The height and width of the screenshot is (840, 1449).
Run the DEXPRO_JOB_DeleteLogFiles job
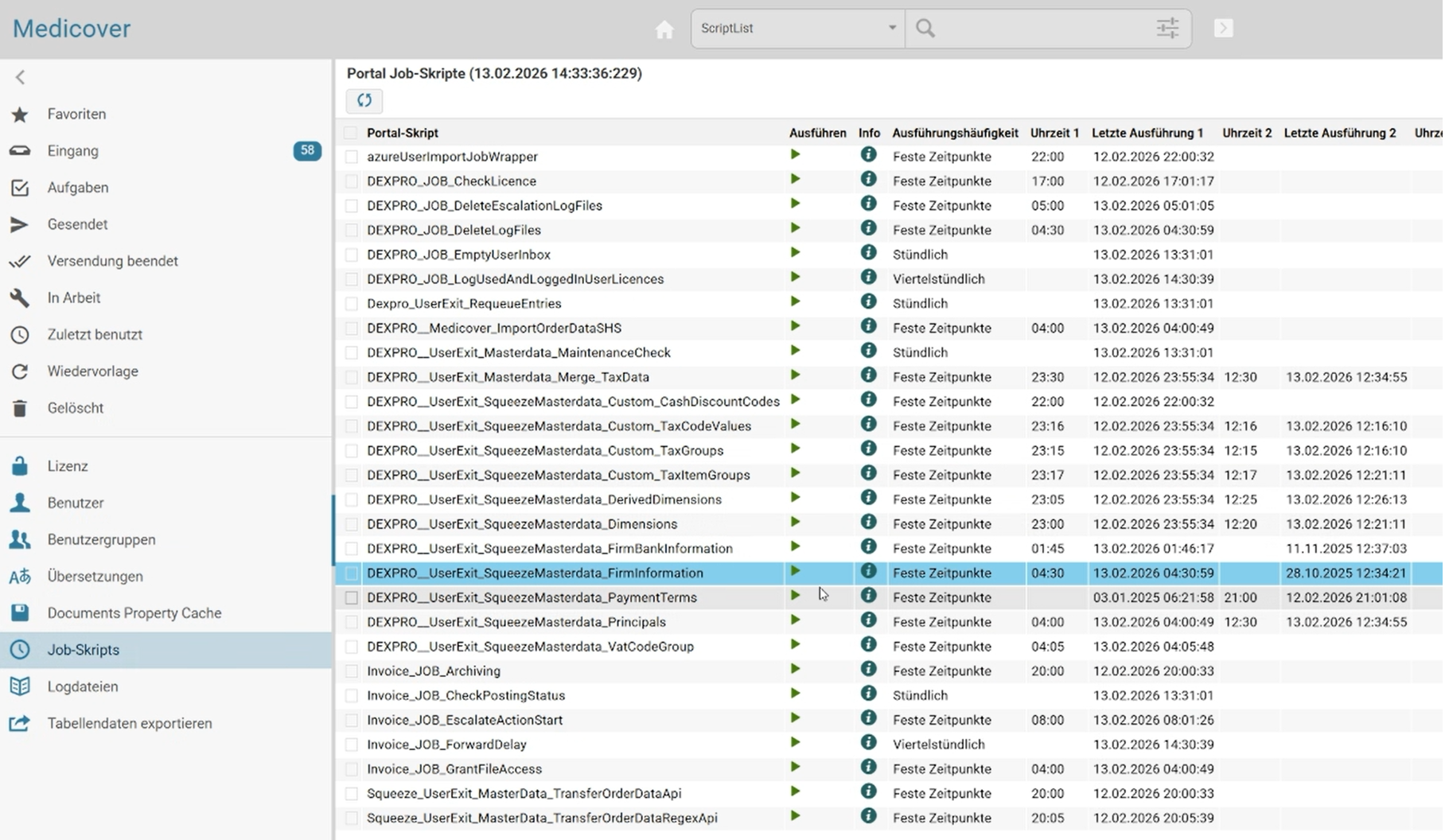click(794, 229)
